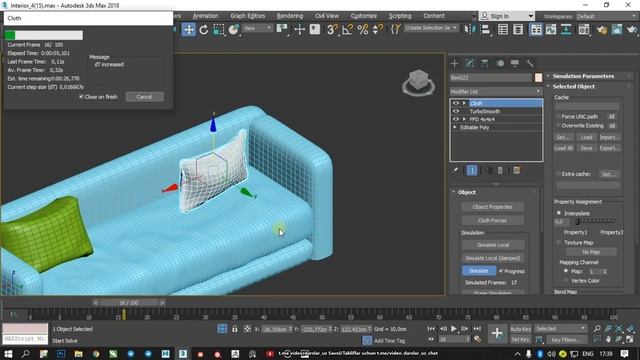Click the object color swatch
Image resolution: width=640 pixels, height=360 pixels.
(538, 78)
